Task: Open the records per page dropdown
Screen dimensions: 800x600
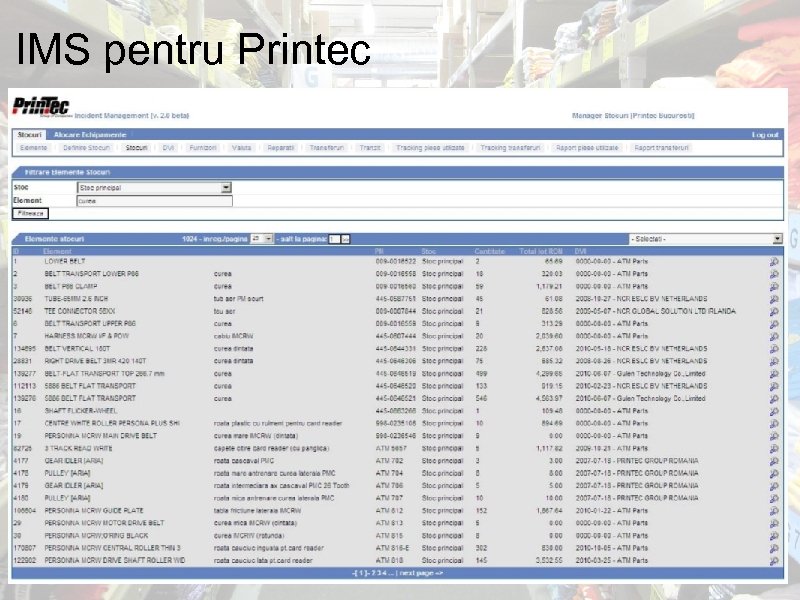Action: 261,239
